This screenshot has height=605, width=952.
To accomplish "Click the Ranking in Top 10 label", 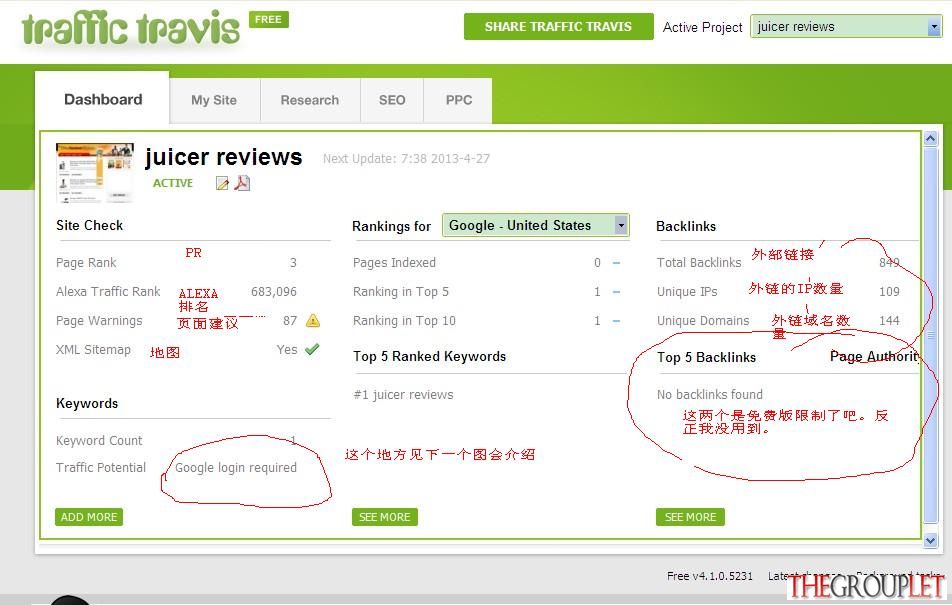I will coord(404,321).
